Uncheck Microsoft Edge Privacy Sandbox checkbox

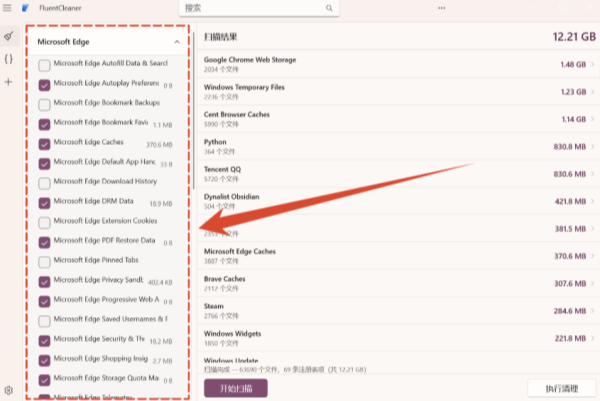tap(44, 282)
